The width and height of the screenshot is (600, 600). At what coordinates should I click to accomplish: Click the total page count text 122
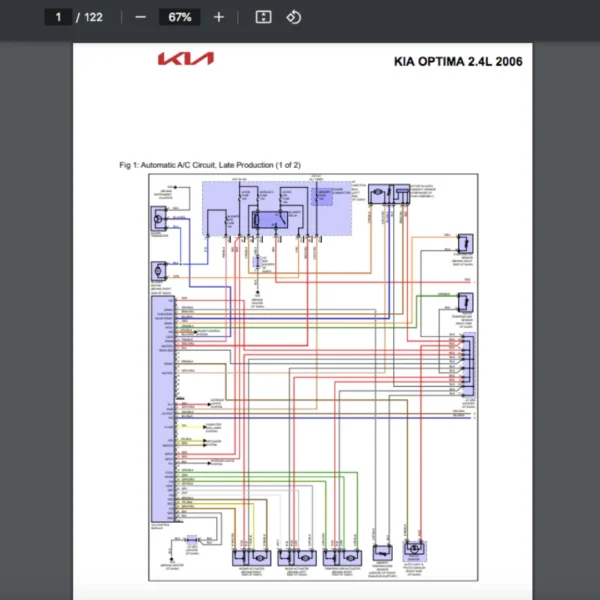pos(93,17)
